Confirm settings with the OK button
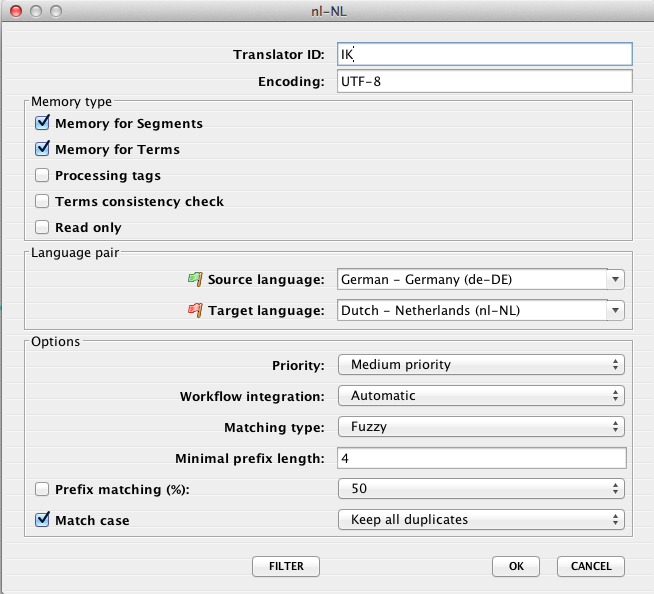Screen dimensions: 654x594 516,566
